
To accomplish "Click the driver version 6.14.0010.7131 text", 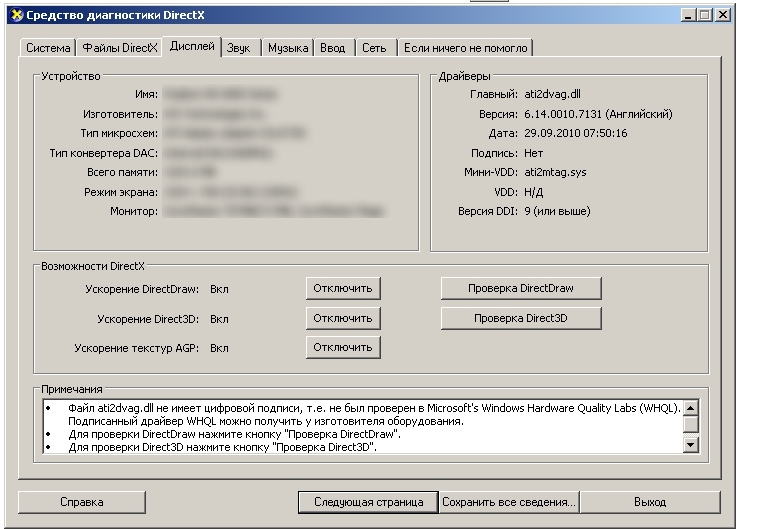I will pyautogui.click(x=598, y=114).
